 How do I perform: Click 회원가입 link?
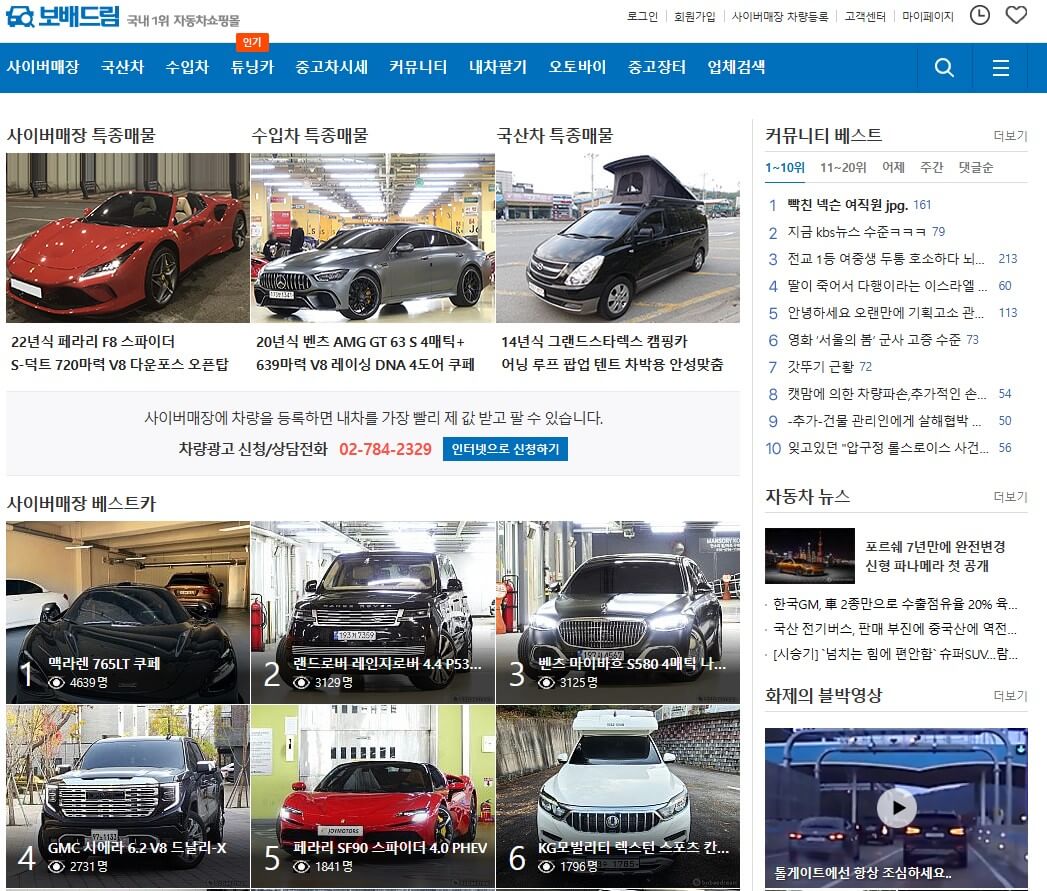(x=694, y=16)
